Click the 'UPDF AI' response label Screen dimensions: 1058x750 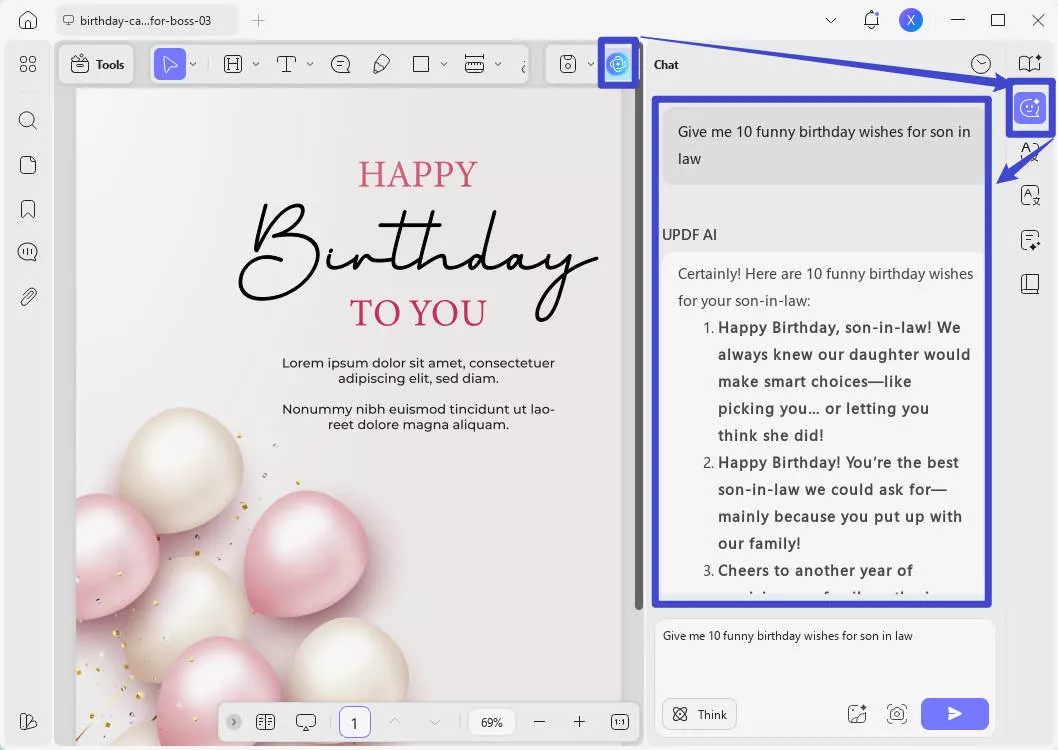[690, 235]
